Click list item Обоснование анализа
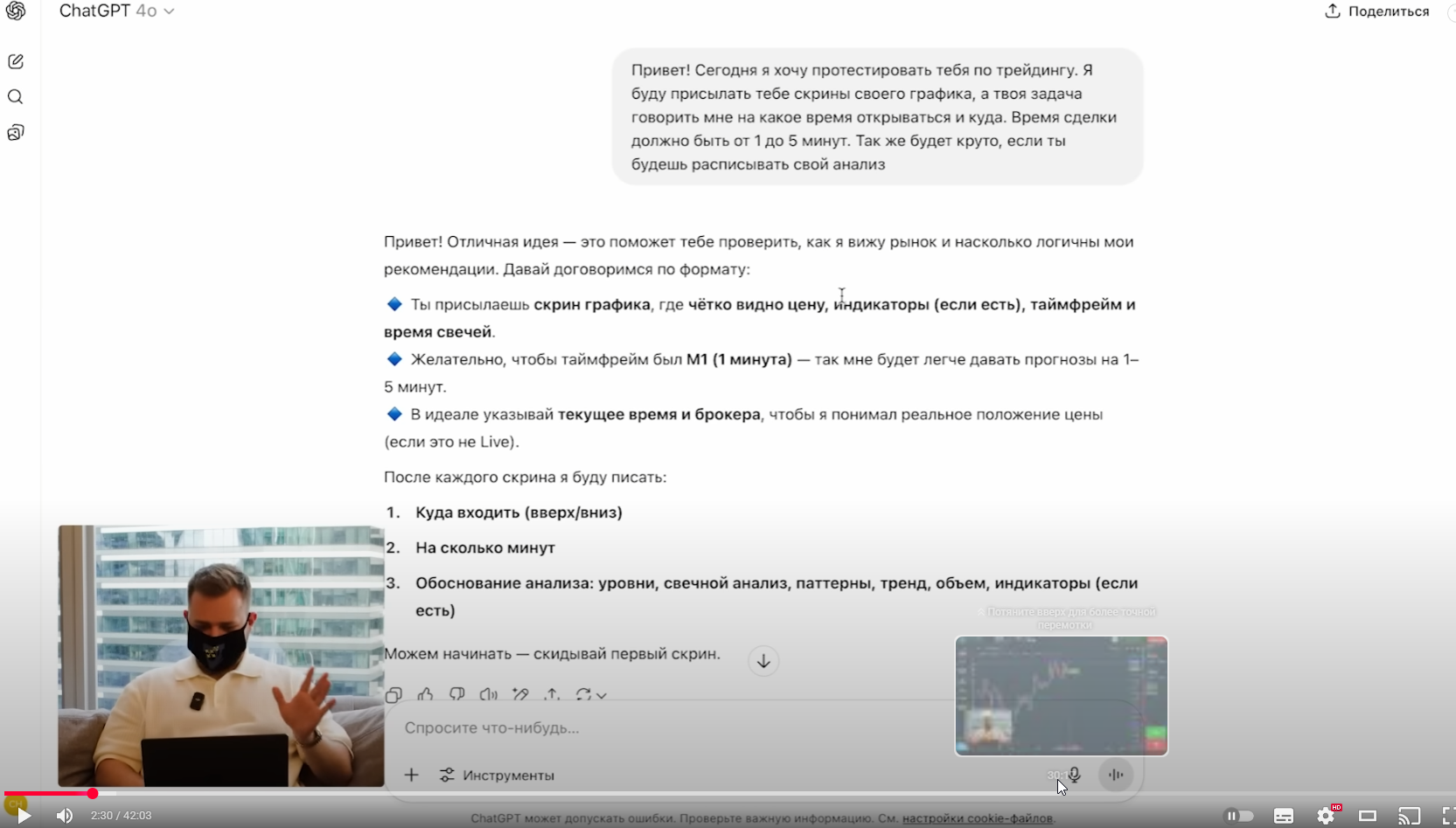Screen dimensions: 1456x828 (x=777, y=596)
